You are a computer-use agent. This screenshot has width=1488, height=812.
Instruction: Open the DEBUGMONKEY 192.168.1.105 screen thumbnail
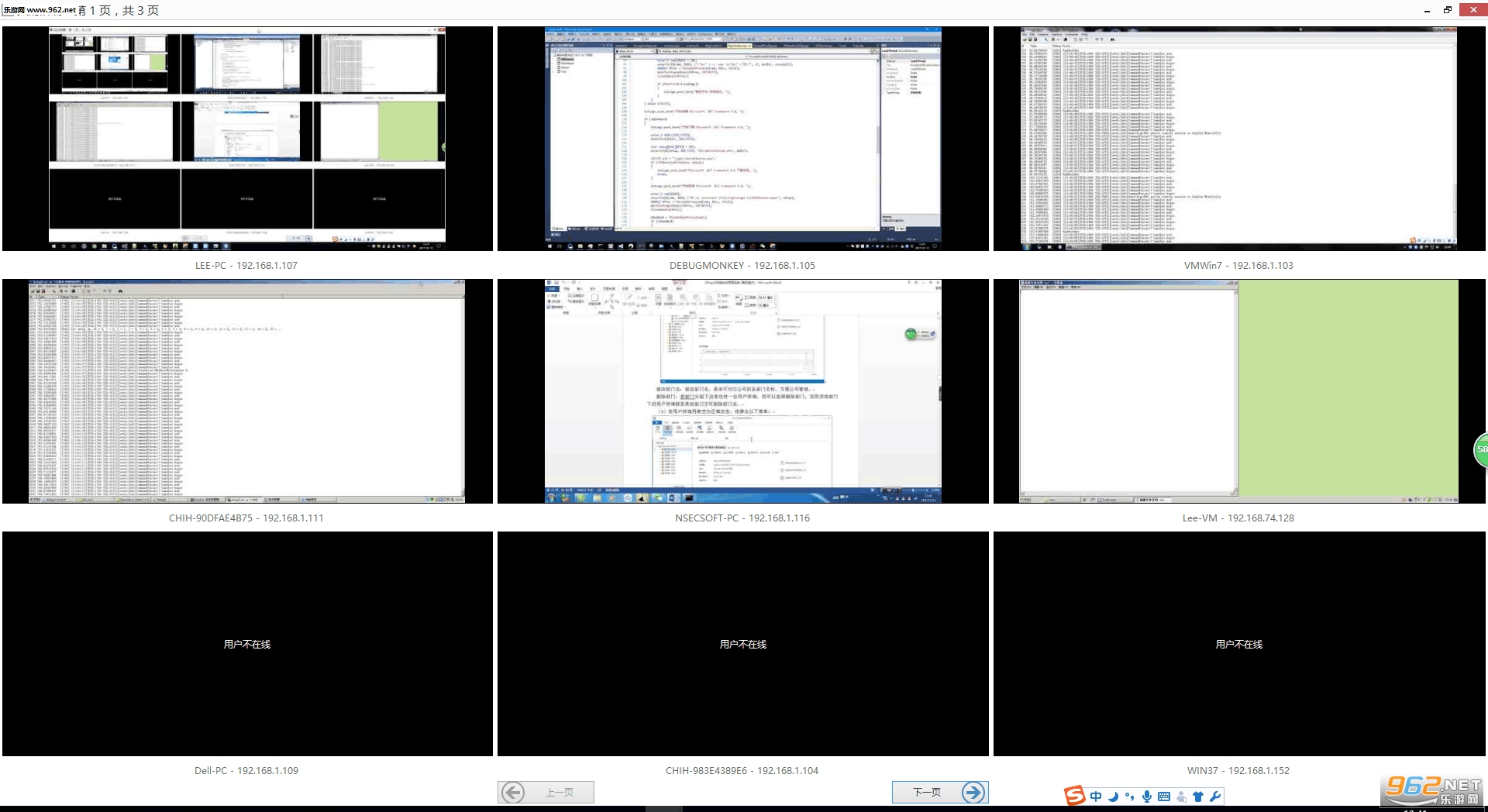pos(743,139)
